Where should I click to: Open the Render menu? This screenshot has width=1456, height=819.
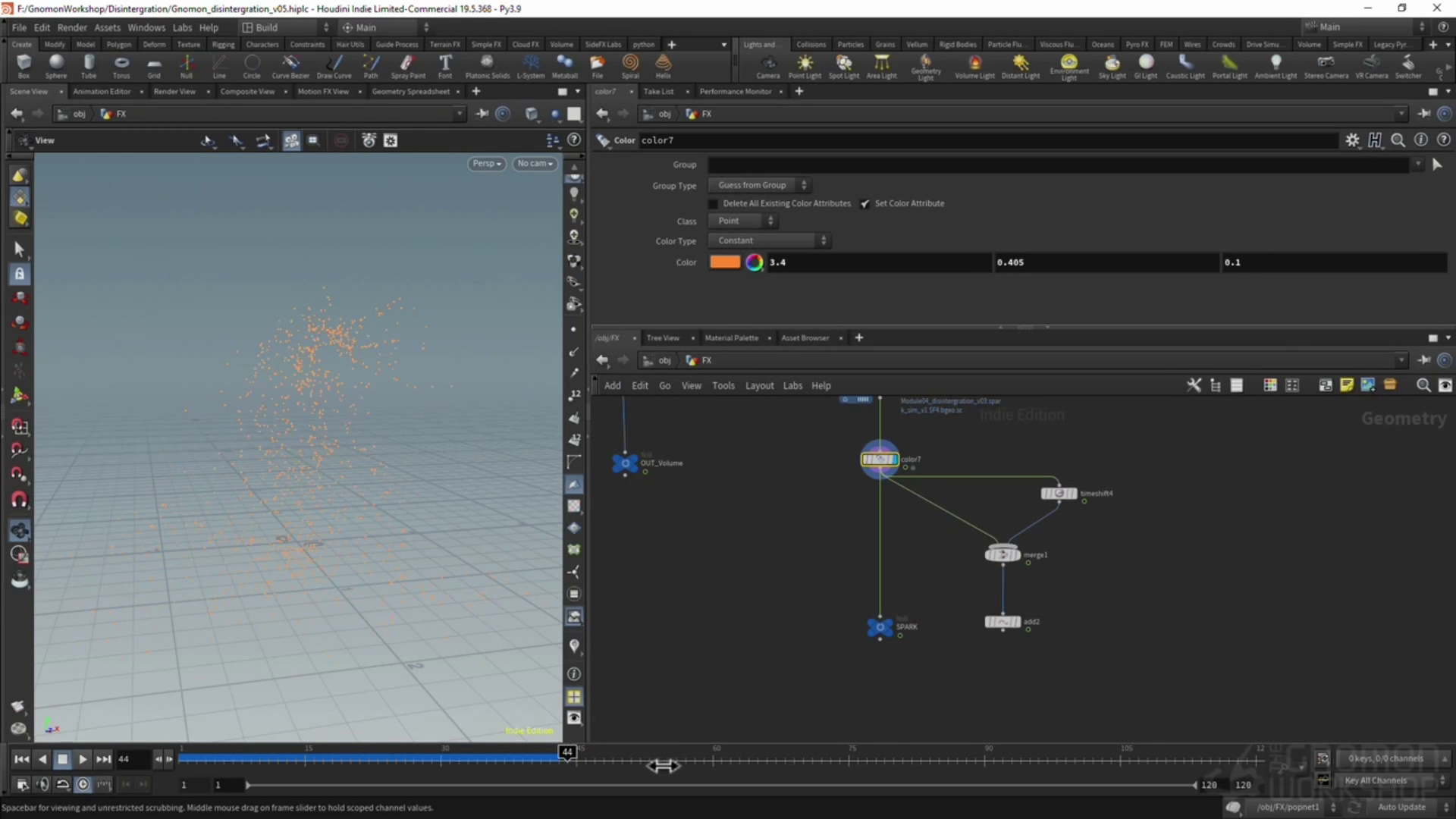click(x=72, y=27)
